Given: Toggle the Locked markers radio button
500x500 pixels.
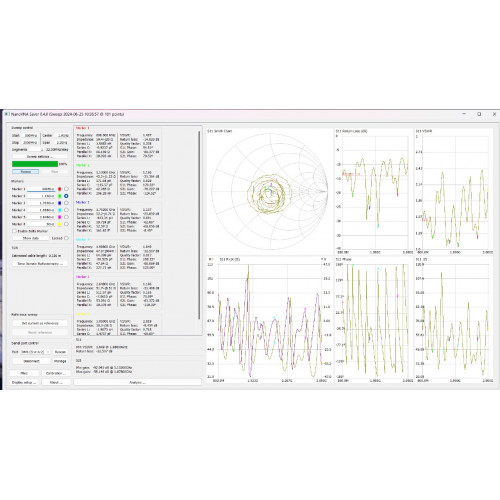Looking at the screenshot, I should click(x=66, y=238).
